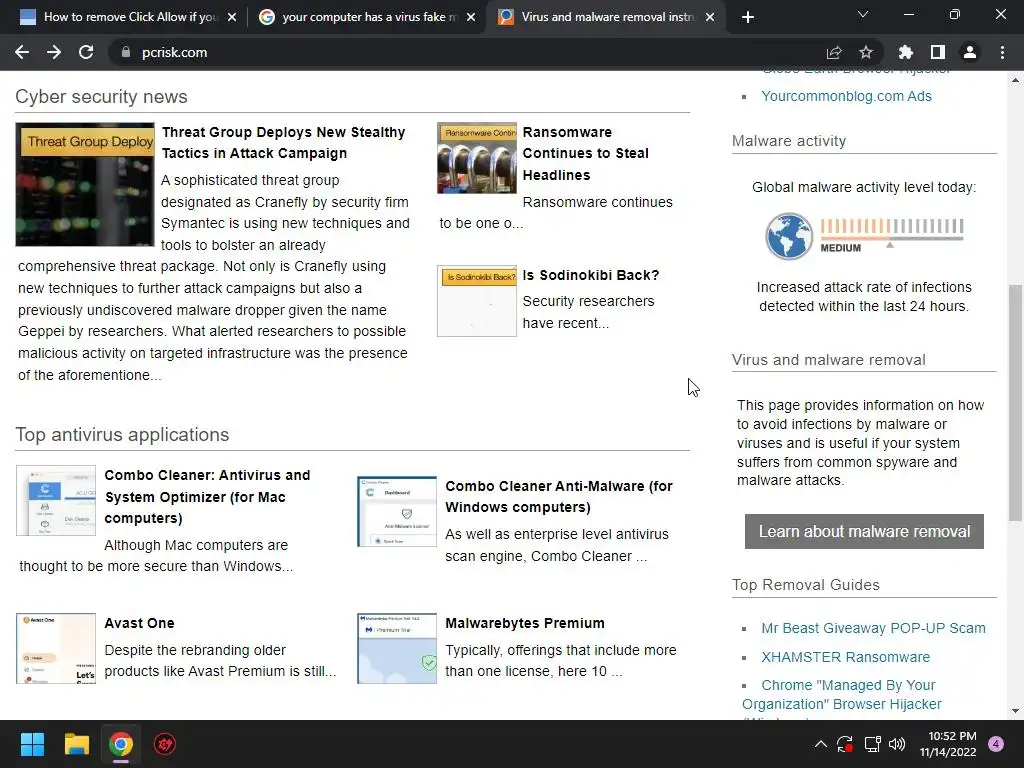The width and height of the screenshot is (1024, 768).
Task: Open 'Combo Cleaner: Antivirus and System Optimizer' for Mac
Action: coord(207,496)
